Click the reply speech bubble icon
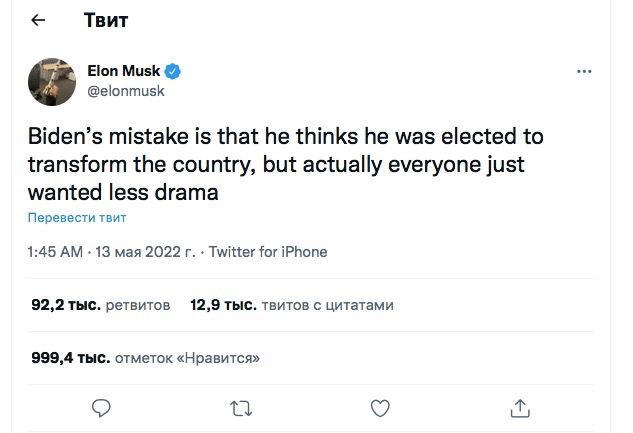 tap(100, 407)
